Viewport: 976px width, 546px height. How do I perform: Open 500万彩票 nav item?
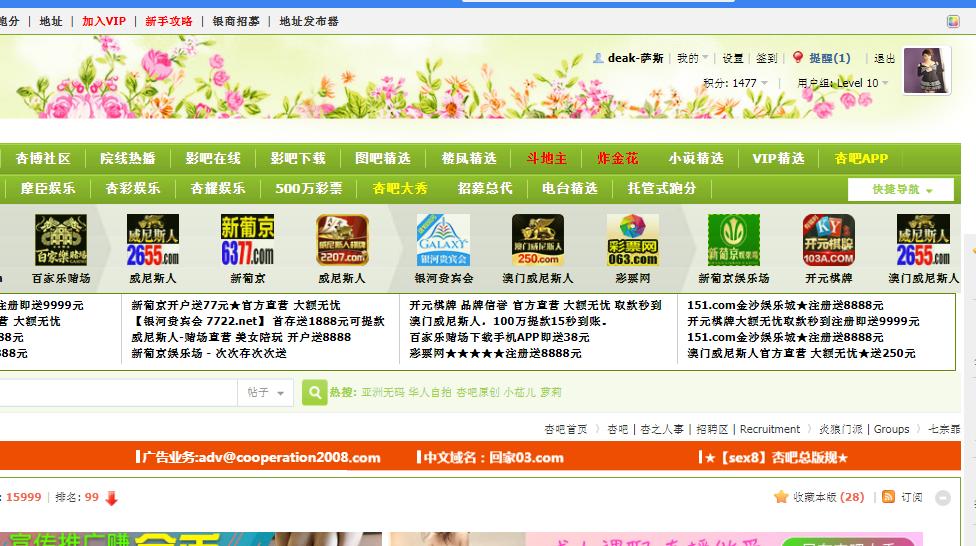tap(309, 188)
